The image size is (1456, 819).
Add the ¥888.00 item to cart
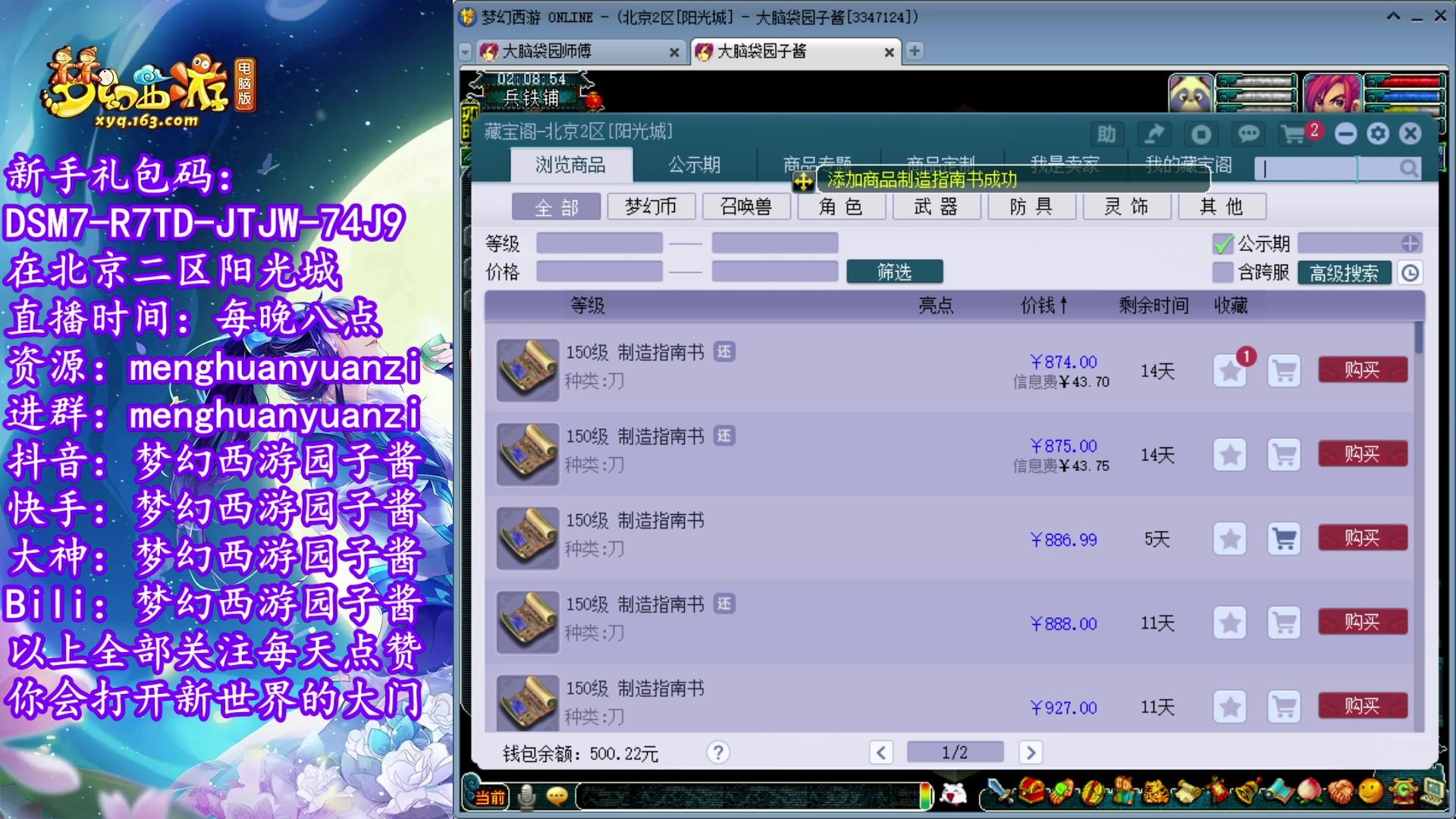coord(1284,623)
